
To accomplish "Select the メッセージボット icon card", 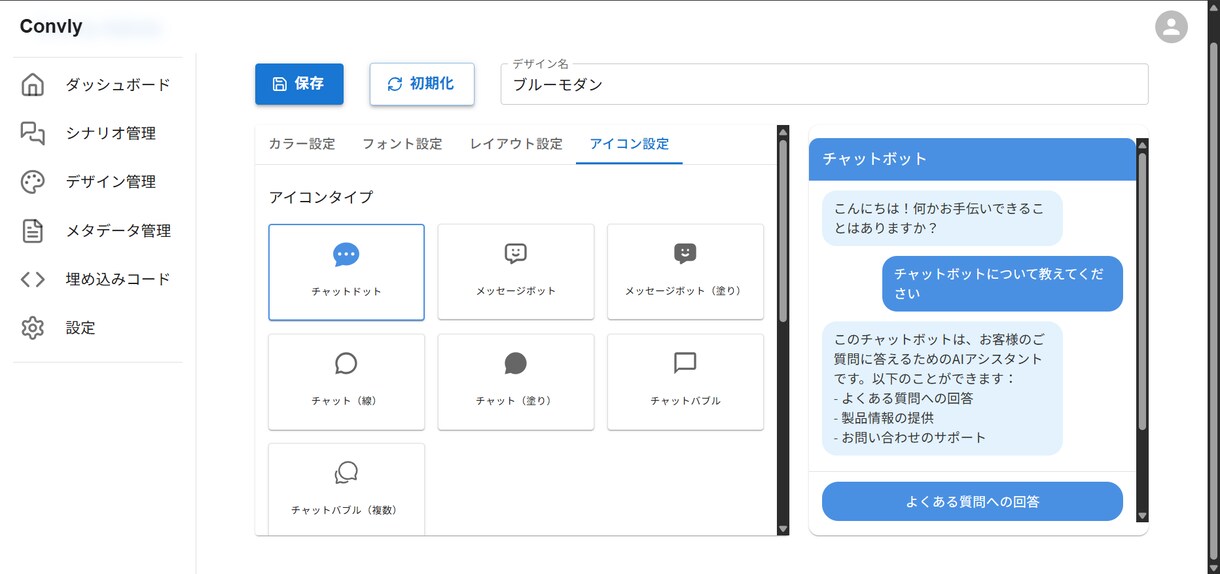I will [x=516, y=272].
